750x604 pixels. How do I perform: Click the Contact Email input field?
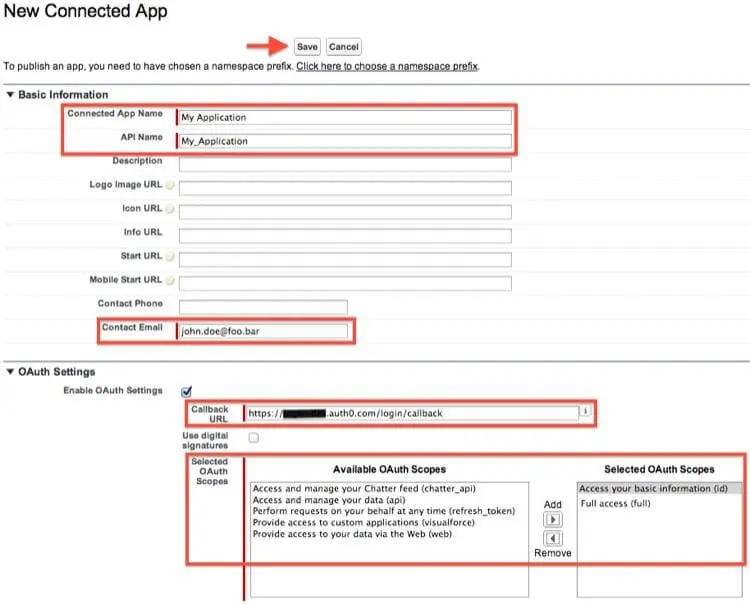tap(263, 331)
